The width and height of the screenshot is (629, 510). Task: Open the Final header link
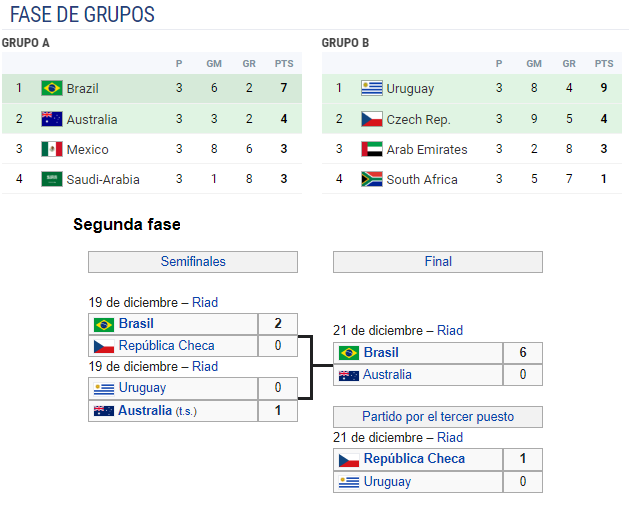point(438,262)
